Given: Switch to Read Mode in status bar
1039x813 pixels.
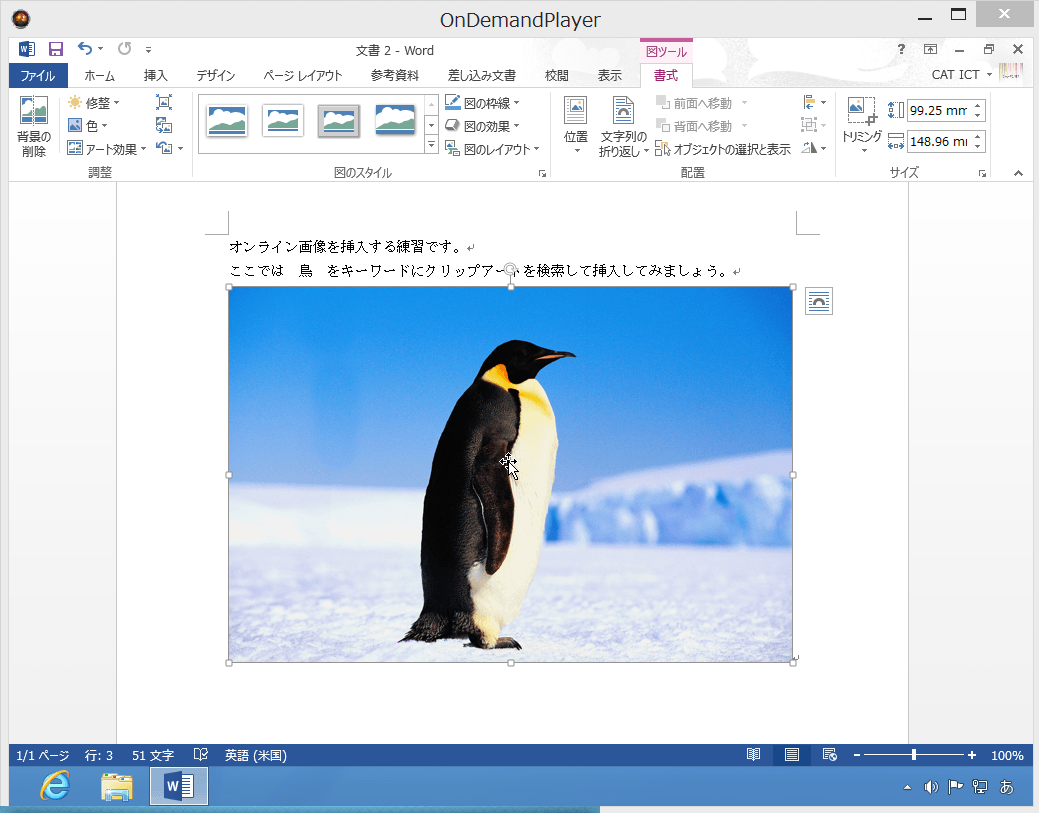Looking at the screenshot, I should tap(755, 755).
